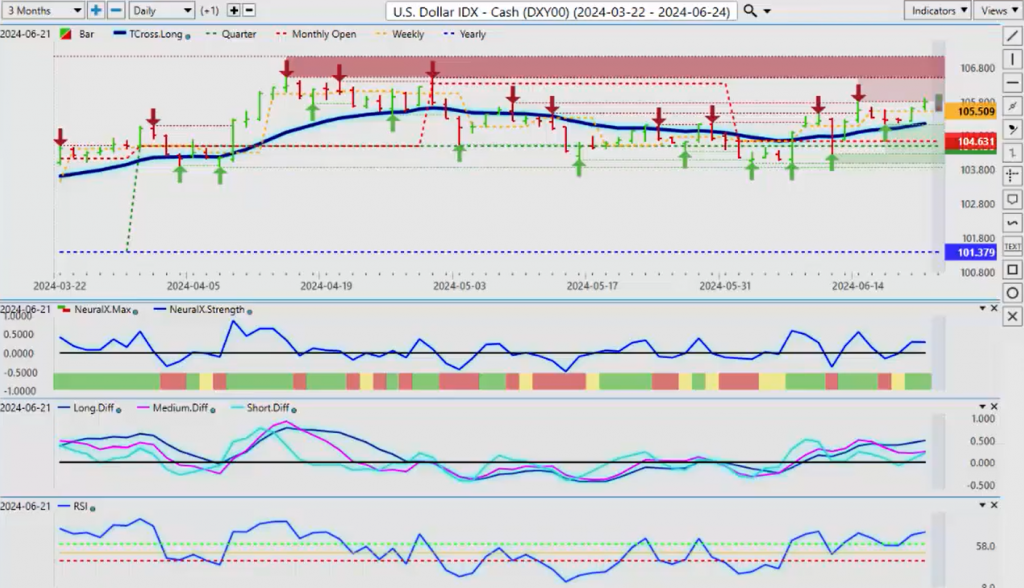Click the U.S. Dollar IDX symbol field
The height and width of the screenshot is (588, 1024).
(561, 11)
